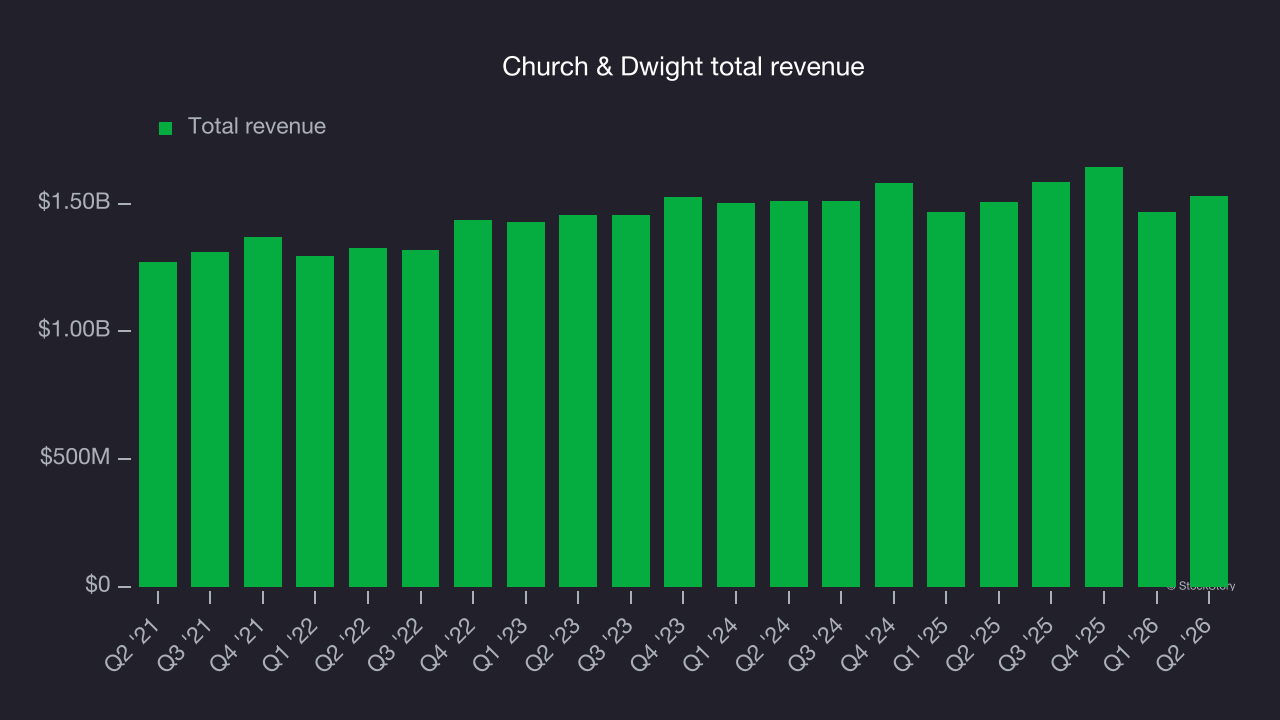This screenshot has height=720, width=1280.
Task: Click the green Total revenue legend swatch
Action: click(x=166, y=128)
